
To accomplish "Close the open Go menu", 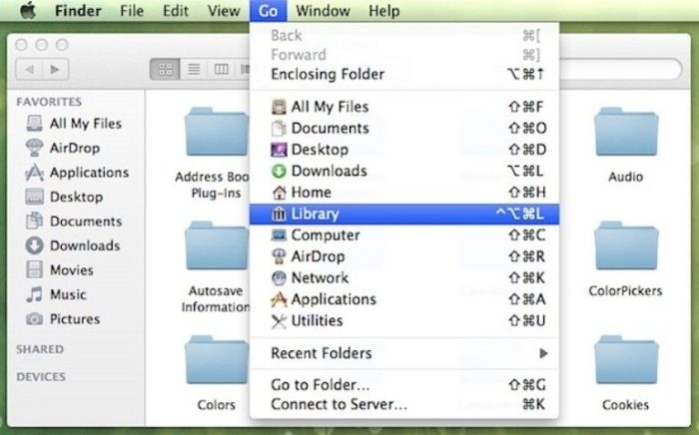I will click(268, 11).
